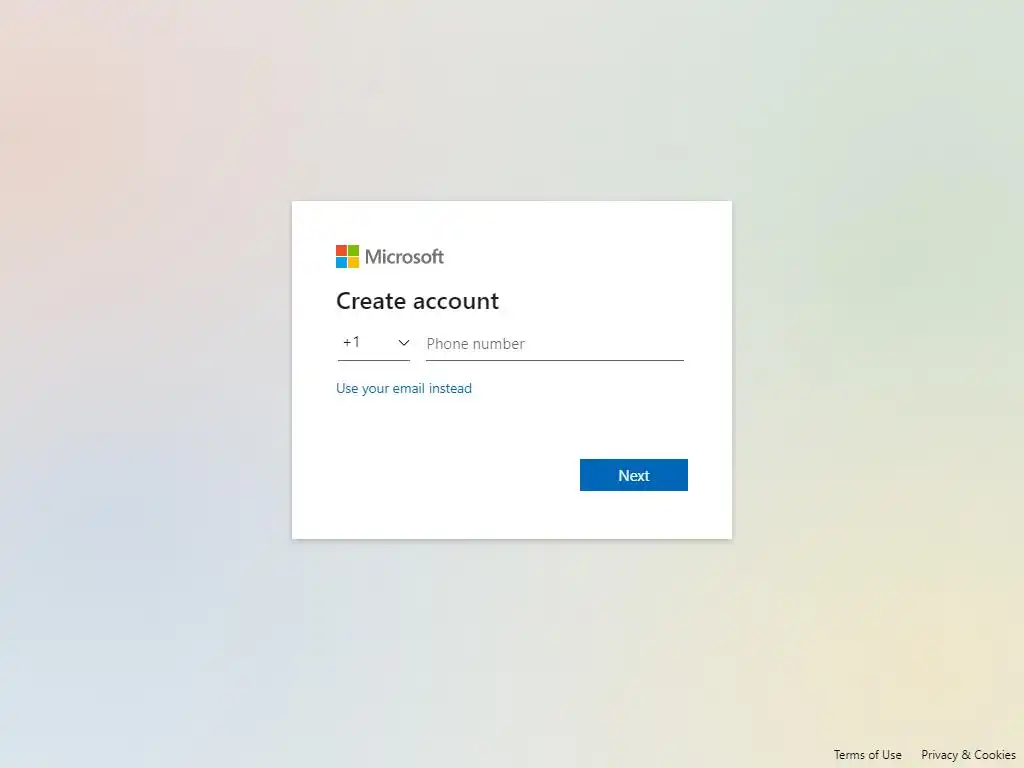Click the word Cookies in footer

click(x=995, y=754)
